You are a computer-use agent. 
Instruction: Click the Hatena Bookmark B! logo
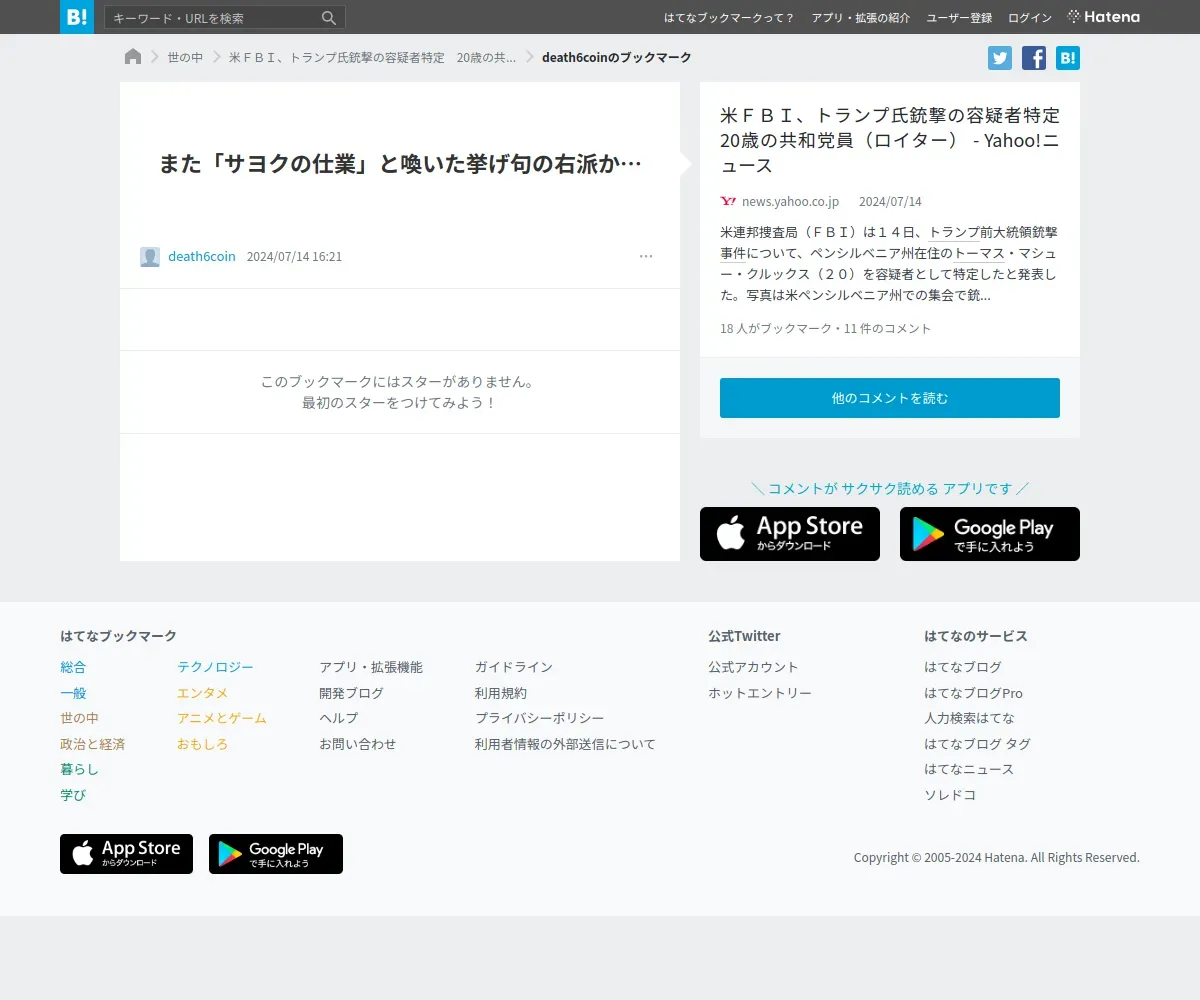pyautogui.click(x=77, y=17)
